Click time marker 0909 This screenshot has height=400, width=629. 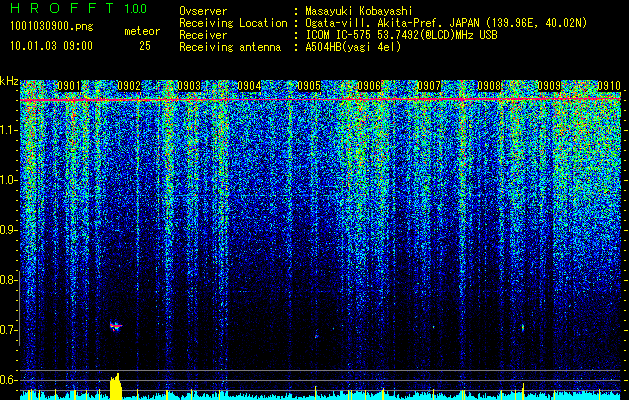(x=549, y=86)
